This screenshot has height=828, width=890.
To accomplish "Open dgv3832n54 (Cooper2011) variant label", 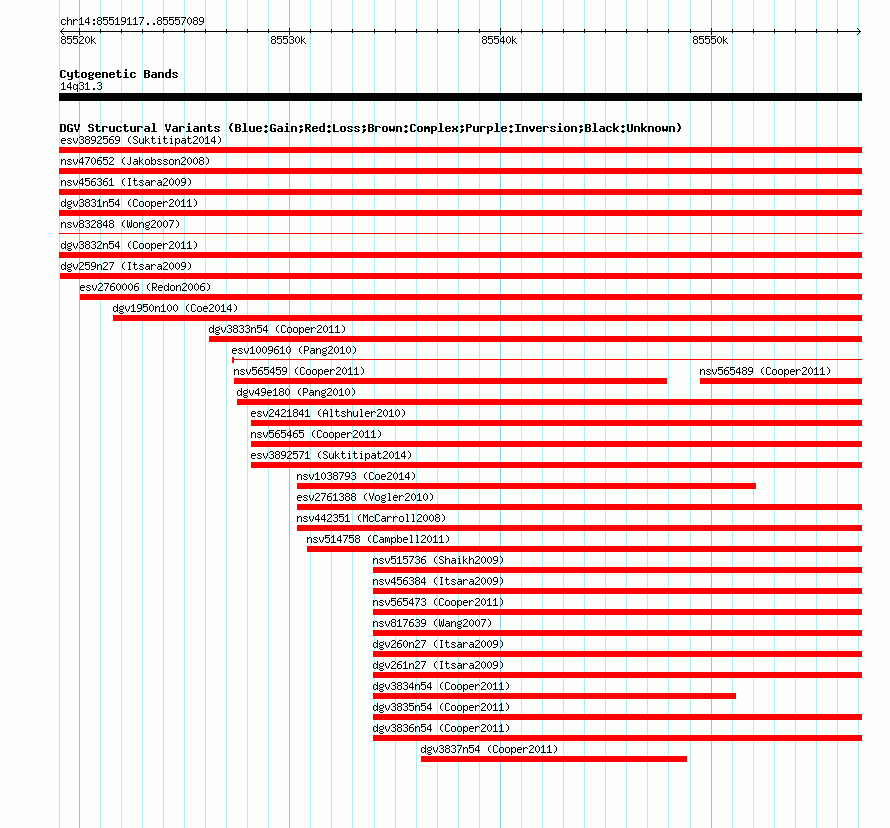I will coord(129,245).
